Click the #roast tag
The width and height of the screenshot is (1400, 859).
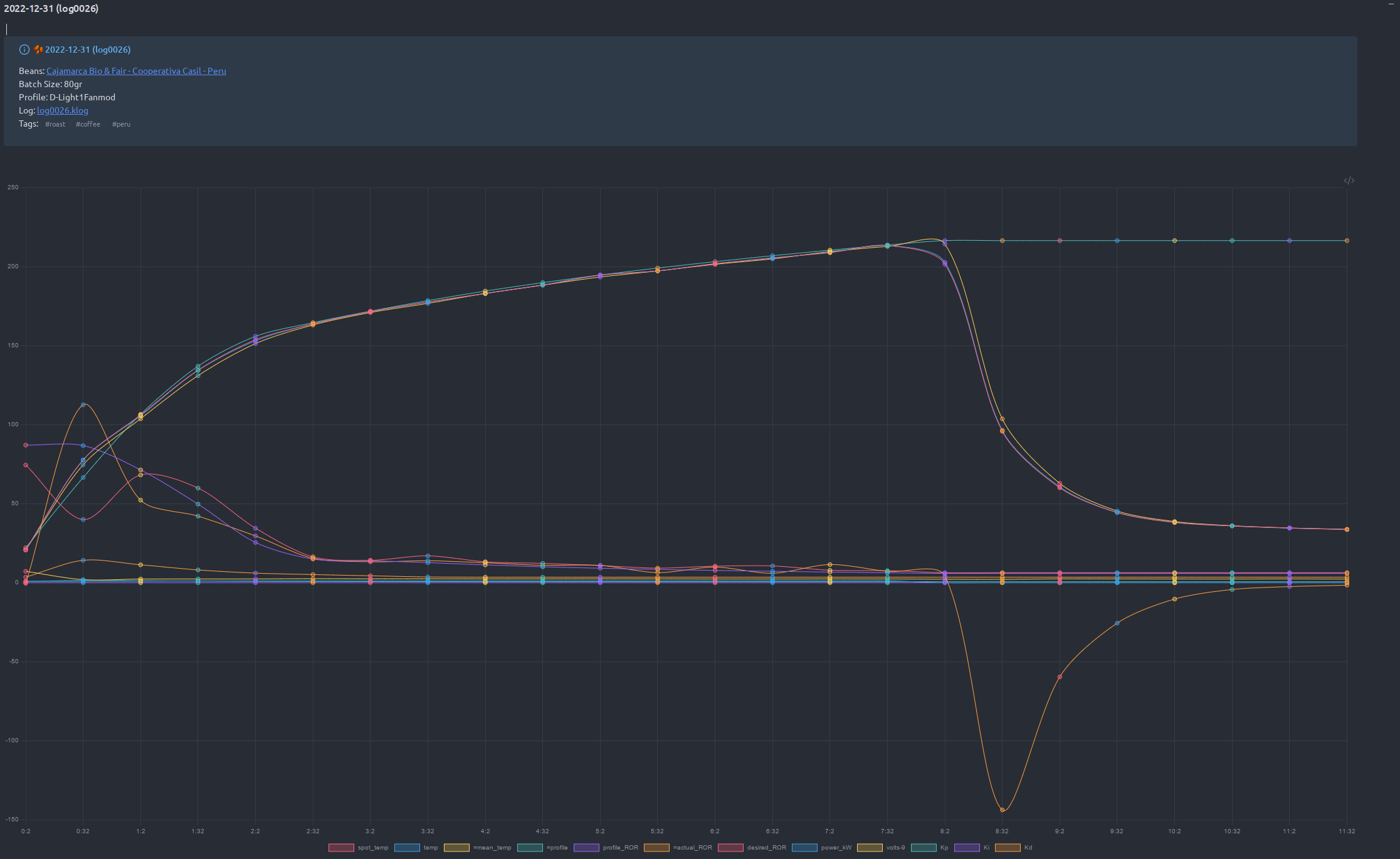tap(55, 124)
